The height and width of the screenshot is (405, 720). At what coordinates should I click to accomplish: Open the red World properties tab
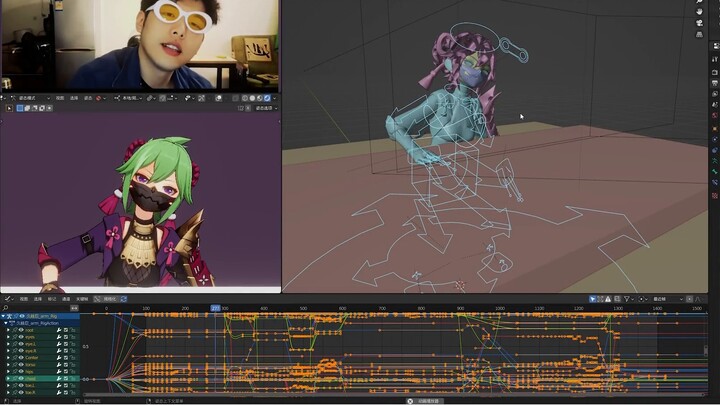click(715, 116)
